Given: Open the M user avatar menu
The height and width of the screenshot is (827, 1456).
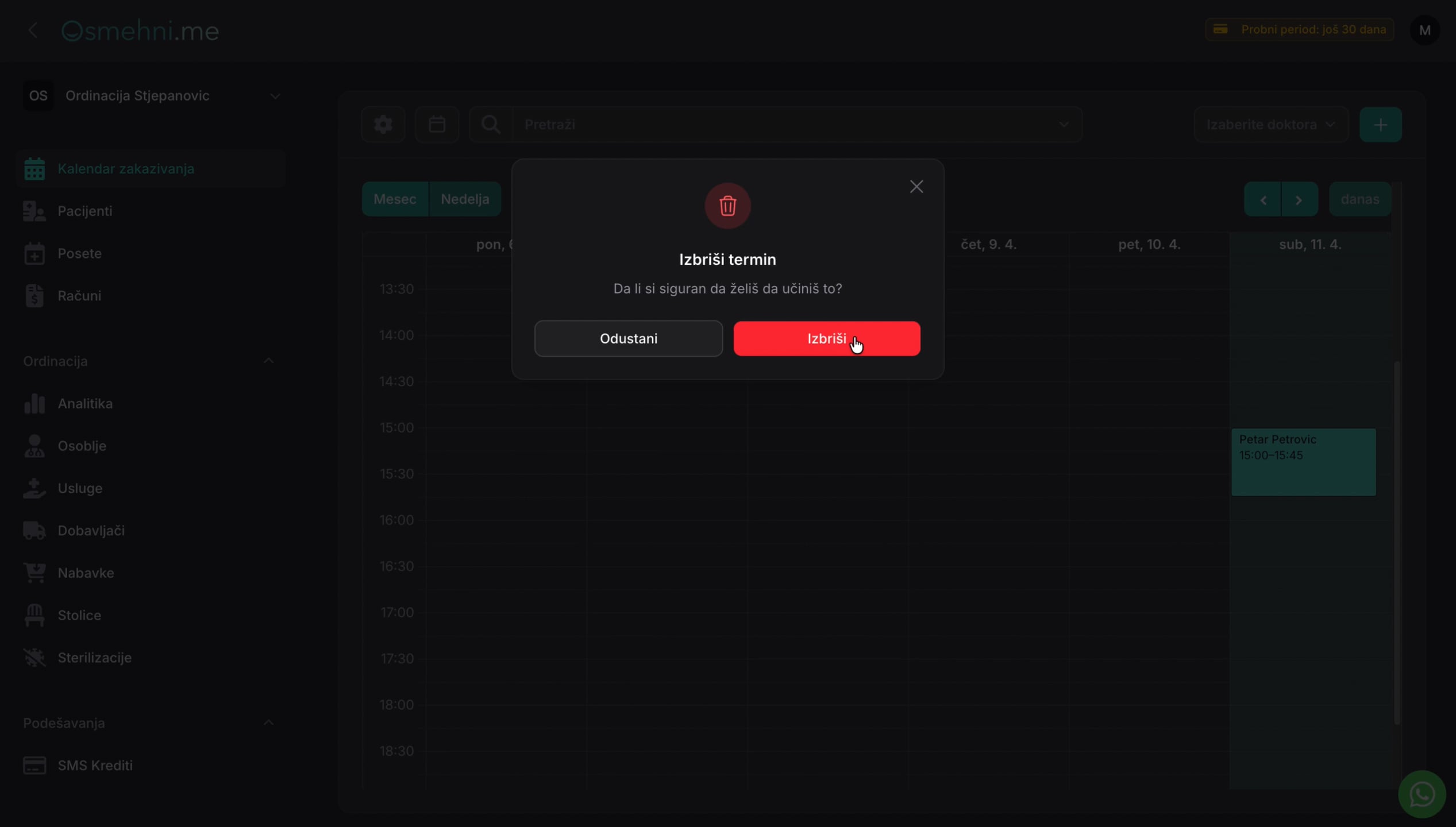Looking at the screenshot, I should pyautogui.click(x=1425, y=30).
